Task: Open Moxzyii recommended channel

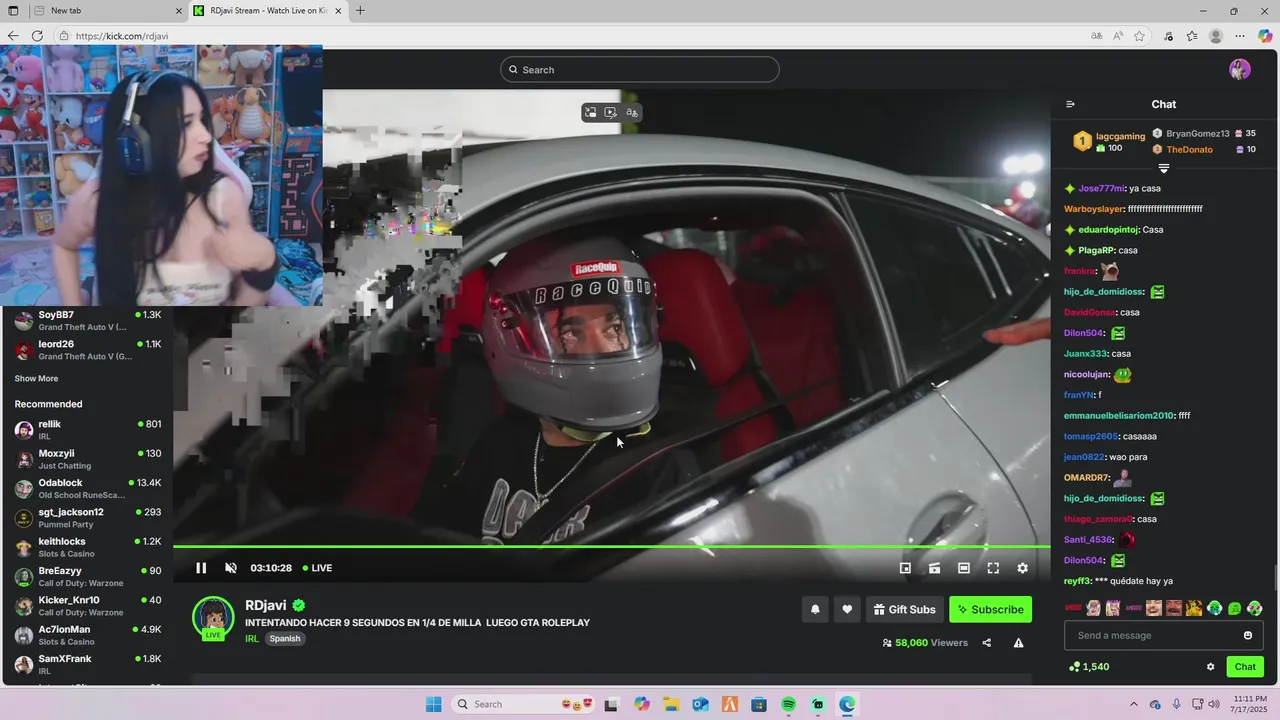Action: pyautogui.click(x=88, y=459)
